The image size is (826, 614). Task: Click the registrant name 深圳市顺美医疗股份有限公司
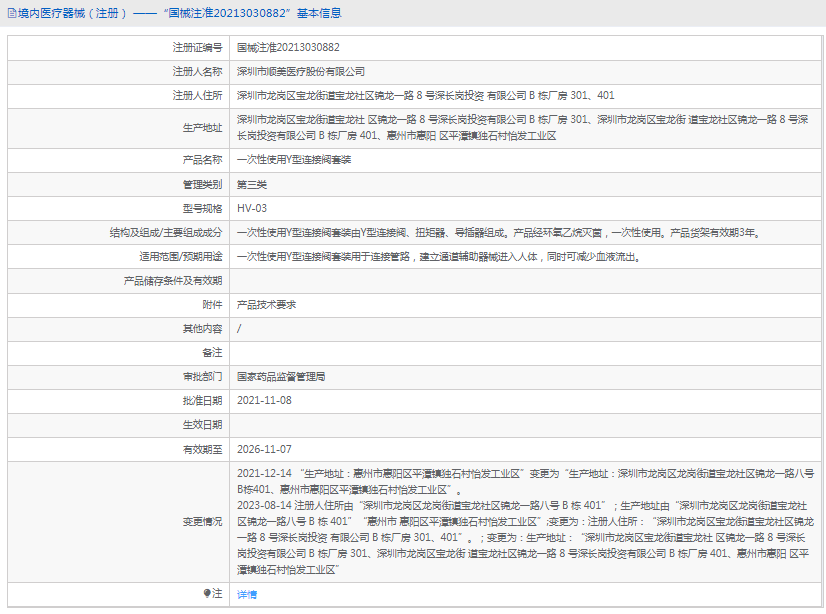click(x=301, y=72)
